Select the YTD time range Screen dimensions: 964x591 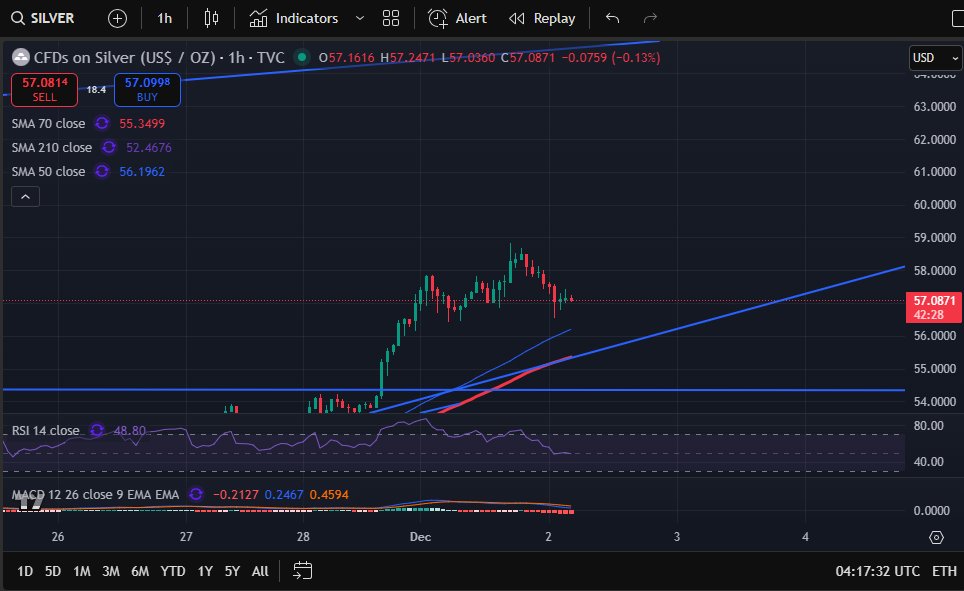173,571
